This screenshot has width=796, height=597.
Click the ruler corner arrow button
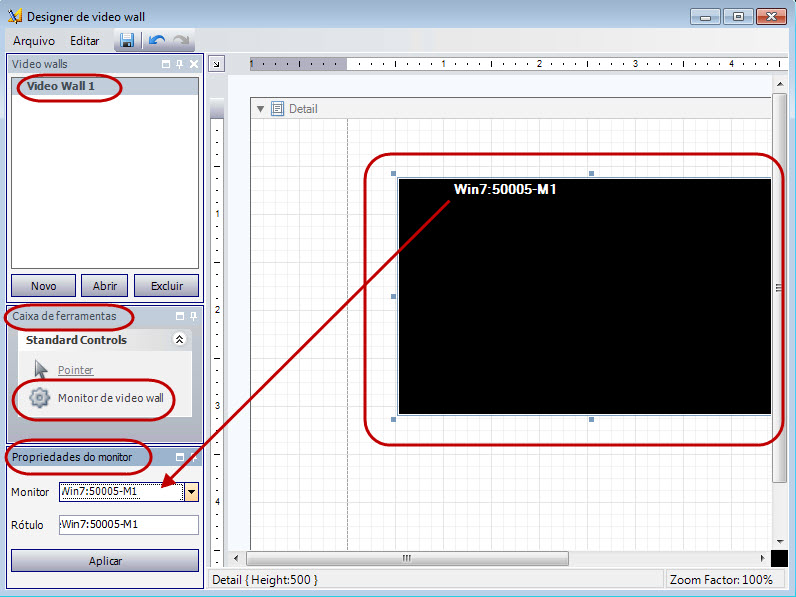pos(216,64)
